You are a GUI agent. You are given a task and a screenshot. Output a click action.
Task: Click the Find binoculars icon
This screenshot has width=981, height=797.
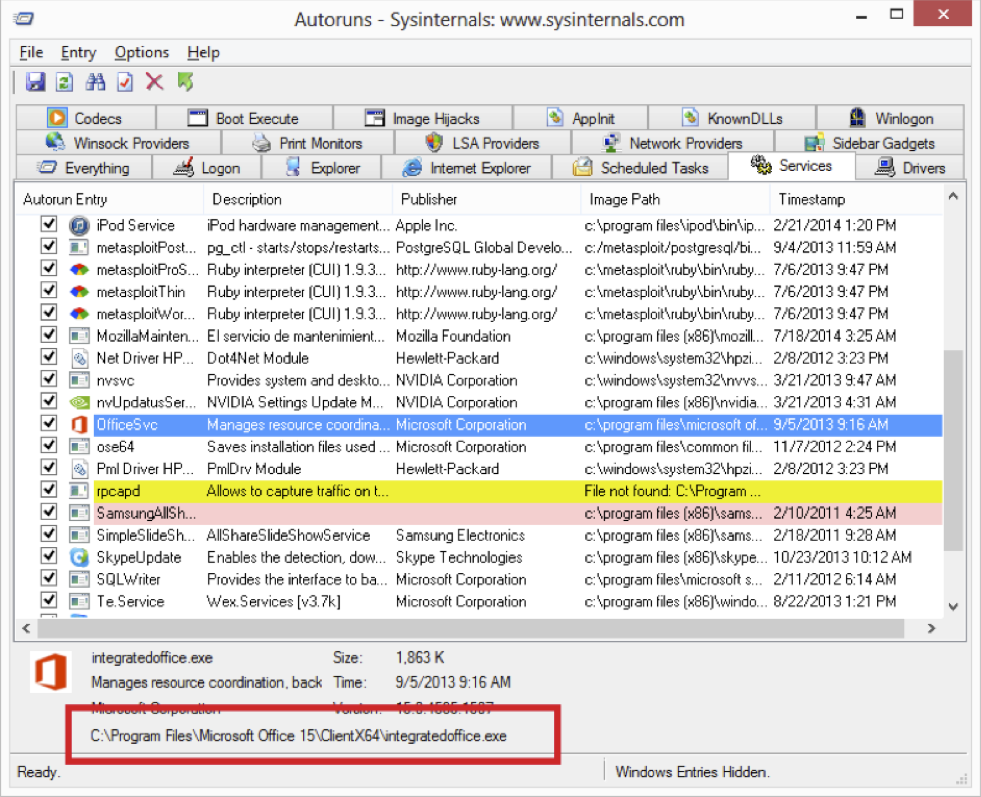tap(95, 82)
